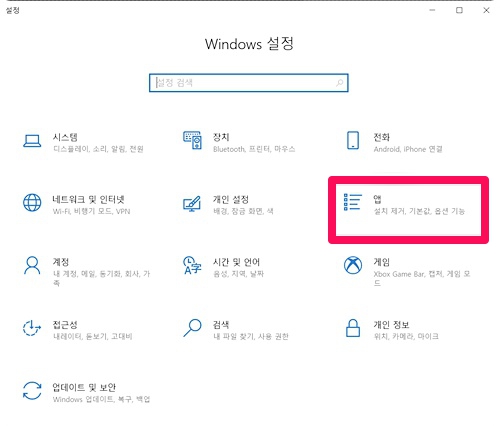Select the 시스템 category title
The width and height of the screenshot is (500, 426).
click(x=65, y=137)
